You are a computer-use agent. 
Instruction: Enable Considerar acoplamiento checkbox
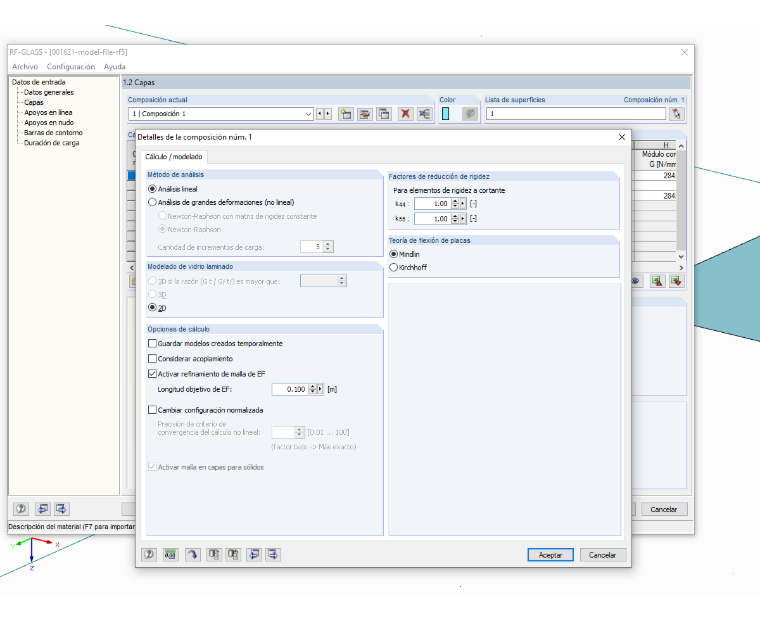pyautogui.click(x=152, y=358)
